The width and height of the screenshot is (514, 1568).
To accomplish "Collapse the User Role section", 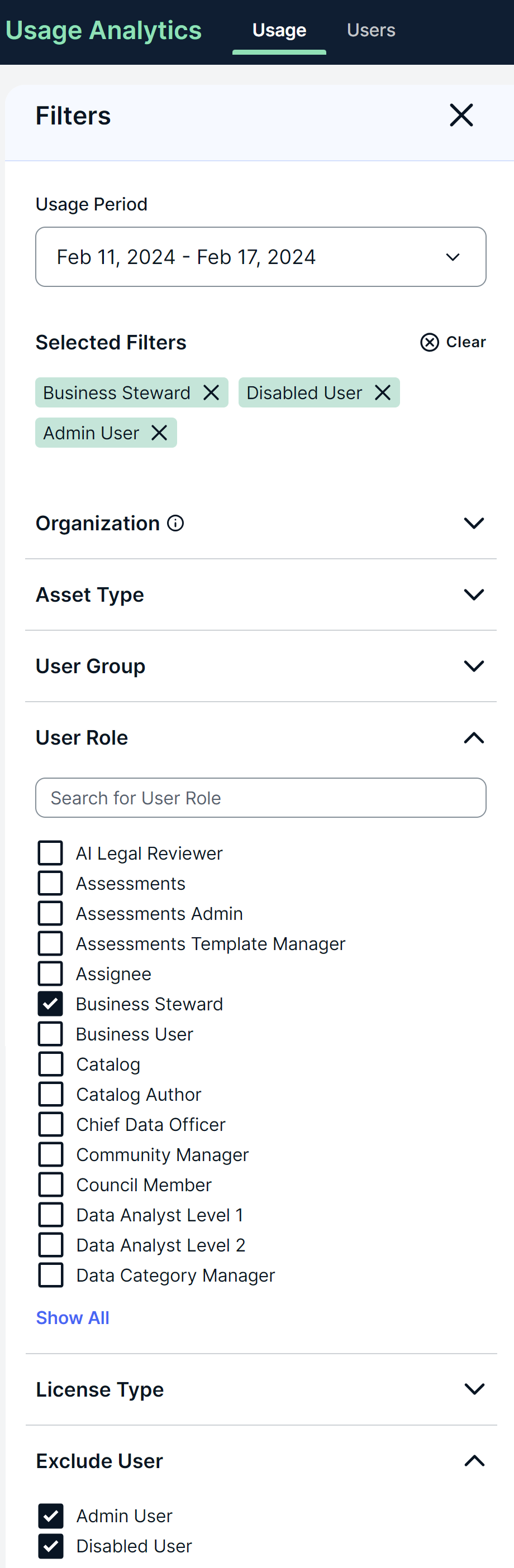I will [x=474, y=738].
